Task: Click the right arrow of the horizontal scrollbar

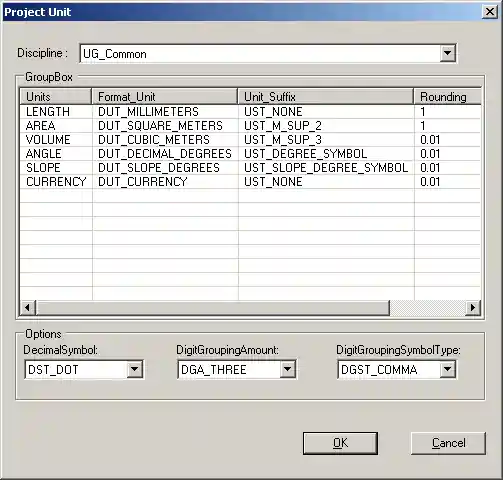Action: pos(473,307)
